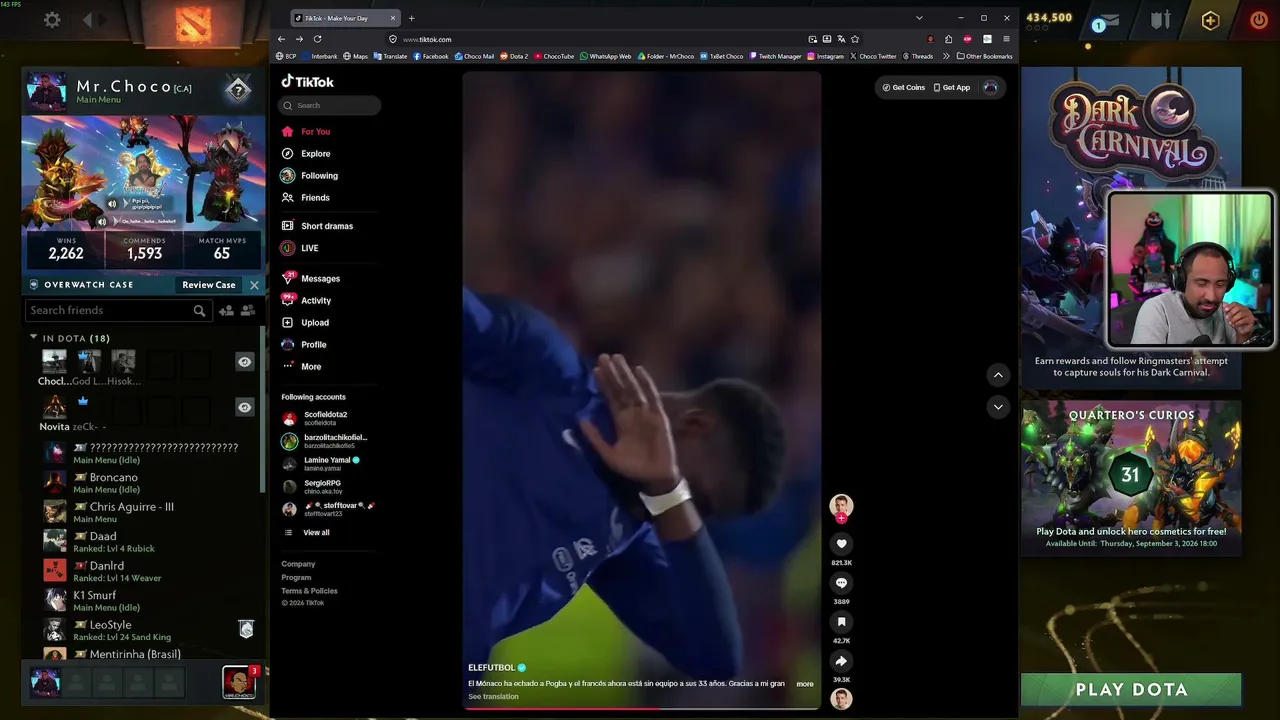The image size is (1280, 720).
Task: Open a new browser tab
Action: [411, 18]
